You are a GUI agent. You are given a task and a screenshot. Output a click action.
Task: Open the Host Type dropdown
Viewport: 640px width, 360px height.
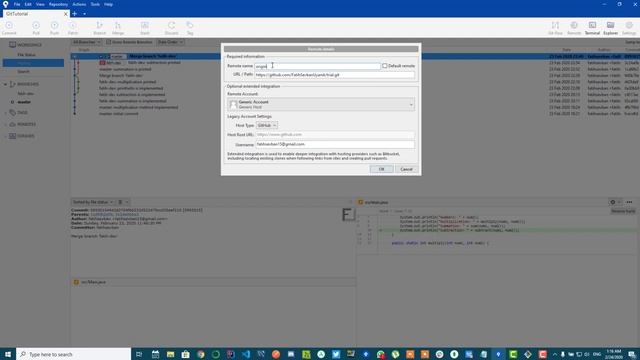click(267, 125)
